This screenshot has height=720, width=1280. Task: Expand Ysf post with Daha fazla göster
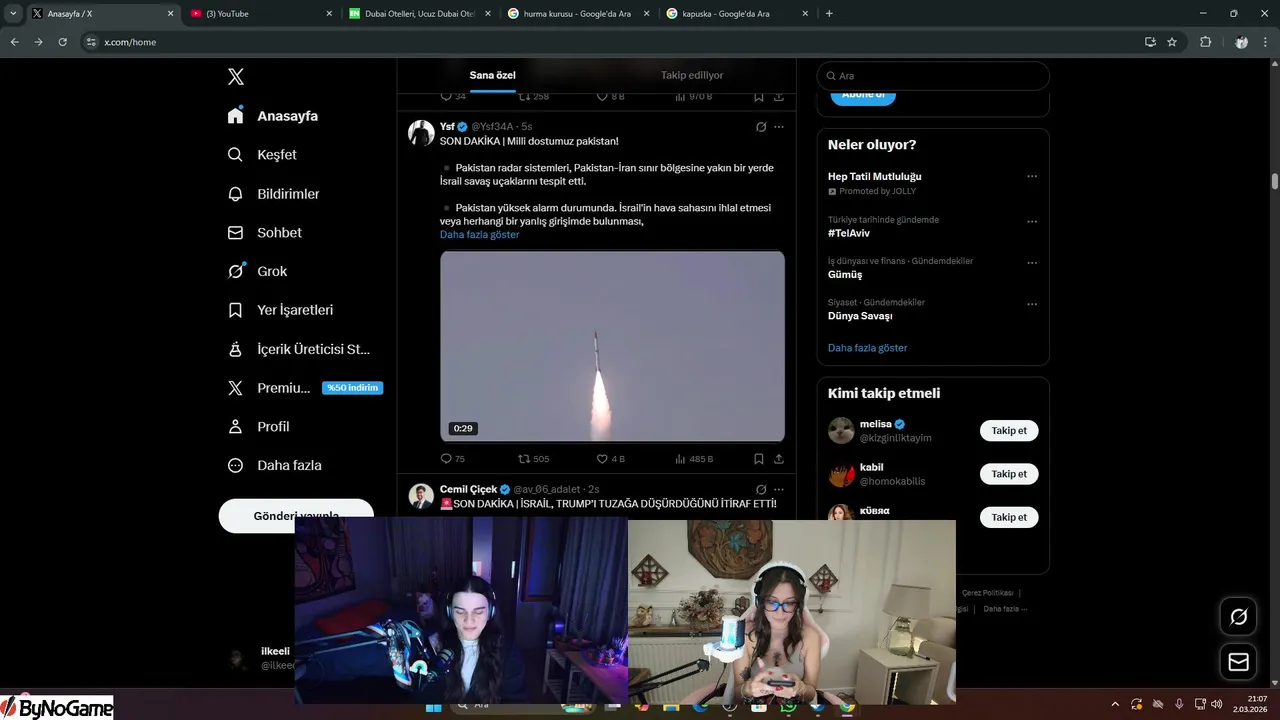[480, 235]
